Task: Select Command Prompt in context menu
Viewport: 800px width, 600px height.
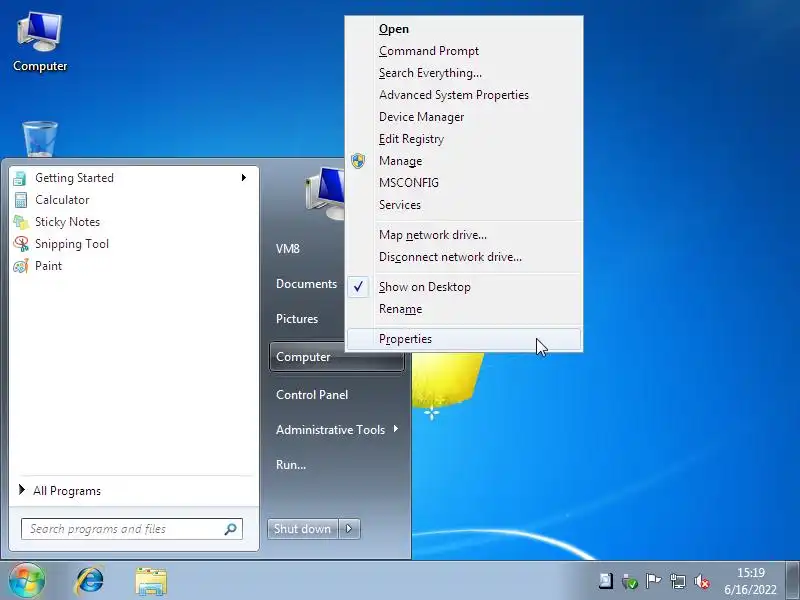Action: click(464, 51)
